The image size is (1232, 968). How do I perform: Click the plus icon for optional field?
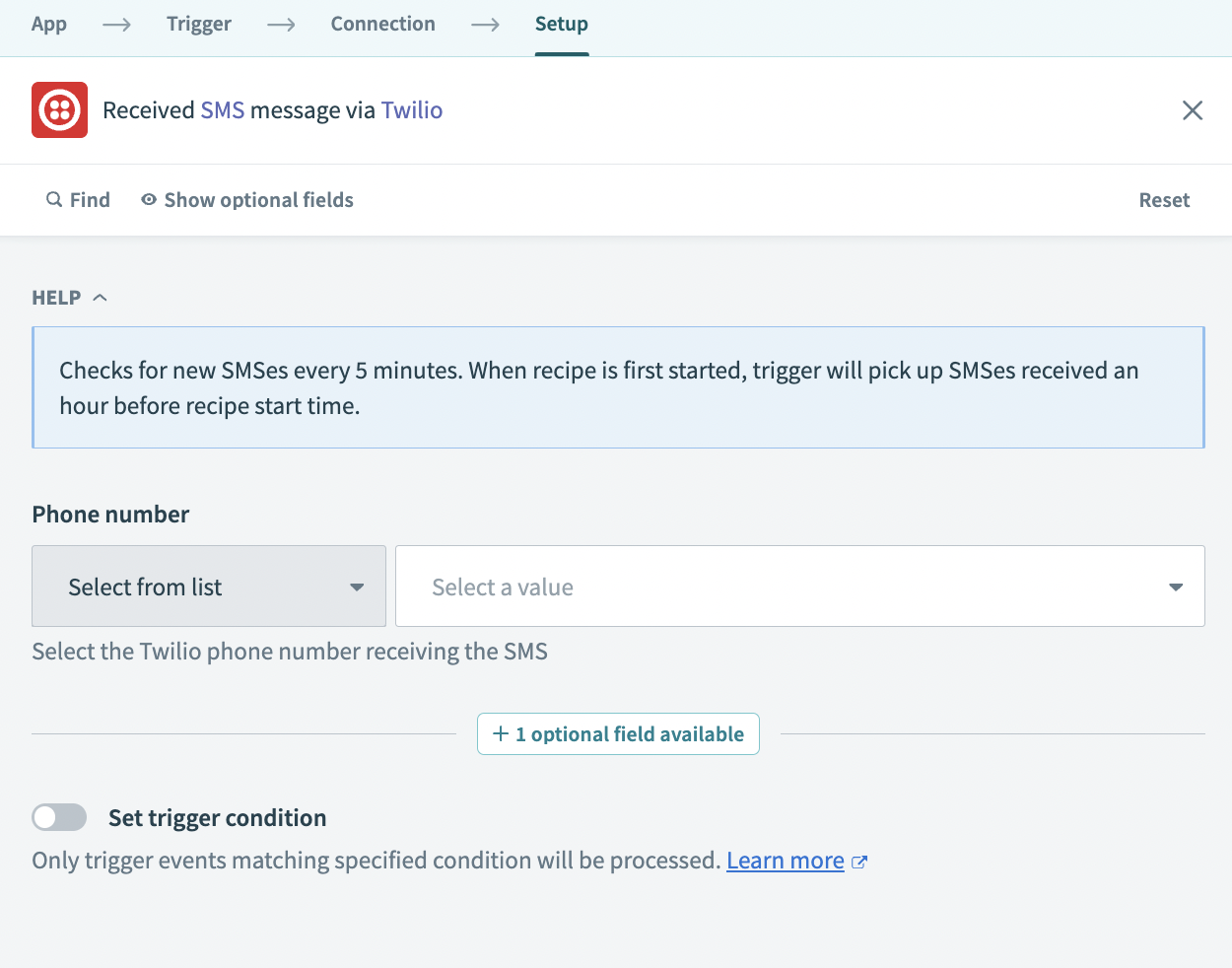[x=501, y=734]
